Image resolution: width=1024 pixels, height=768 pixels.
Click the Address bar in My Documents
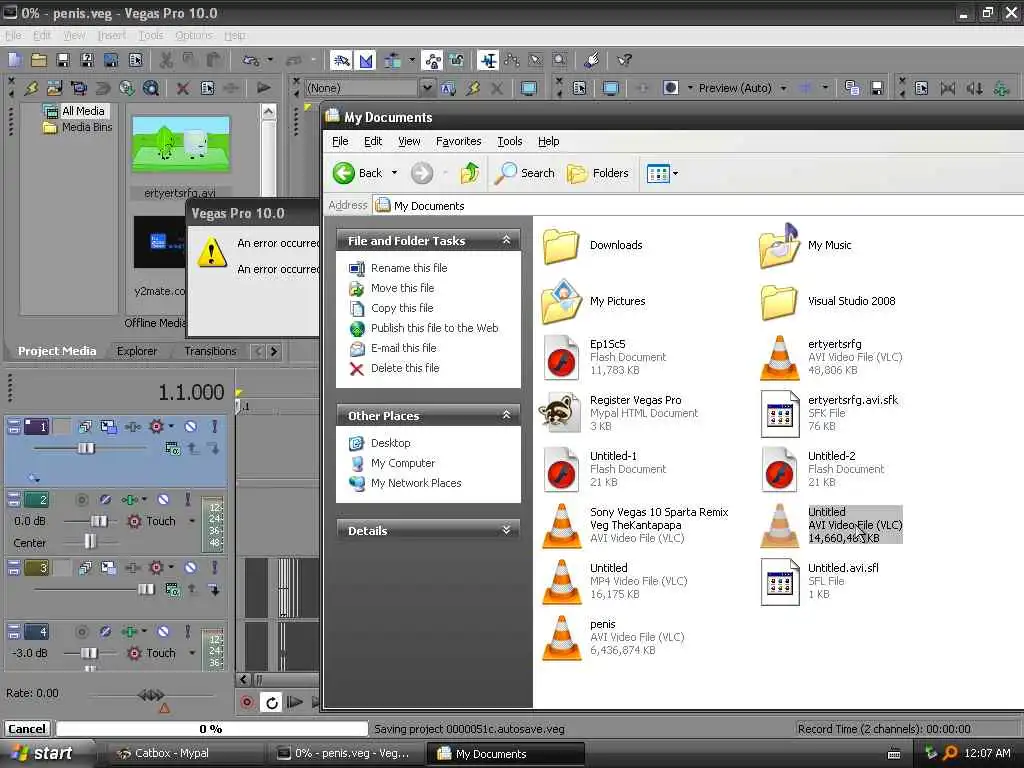(x=699, y=206)
